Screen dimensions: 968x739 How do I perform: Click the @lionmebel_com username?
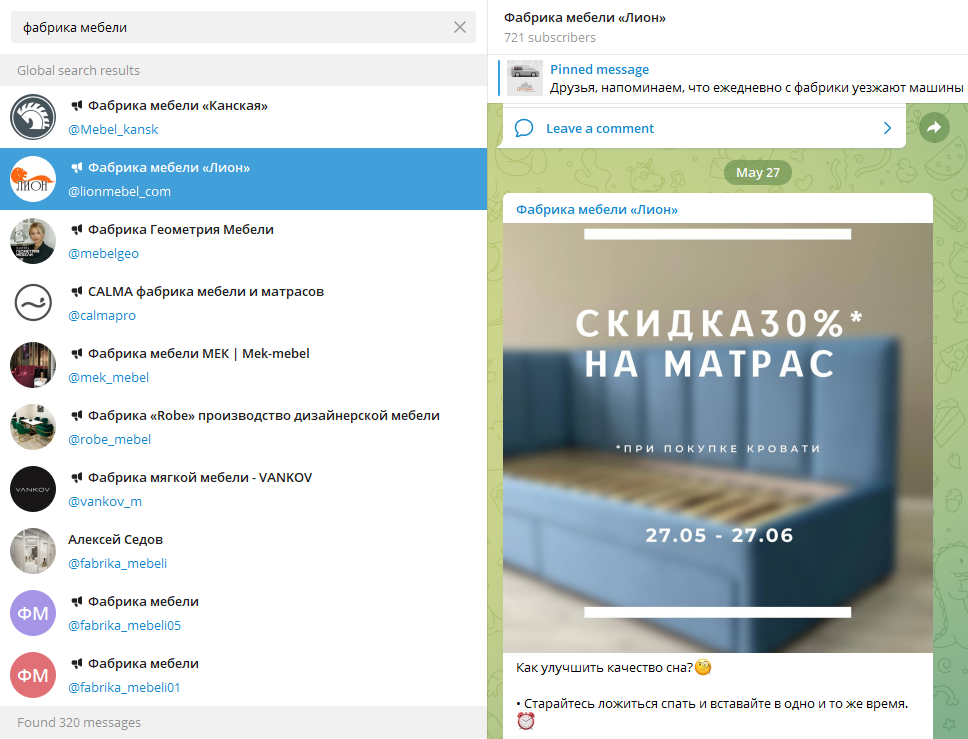tap(119, 191)
